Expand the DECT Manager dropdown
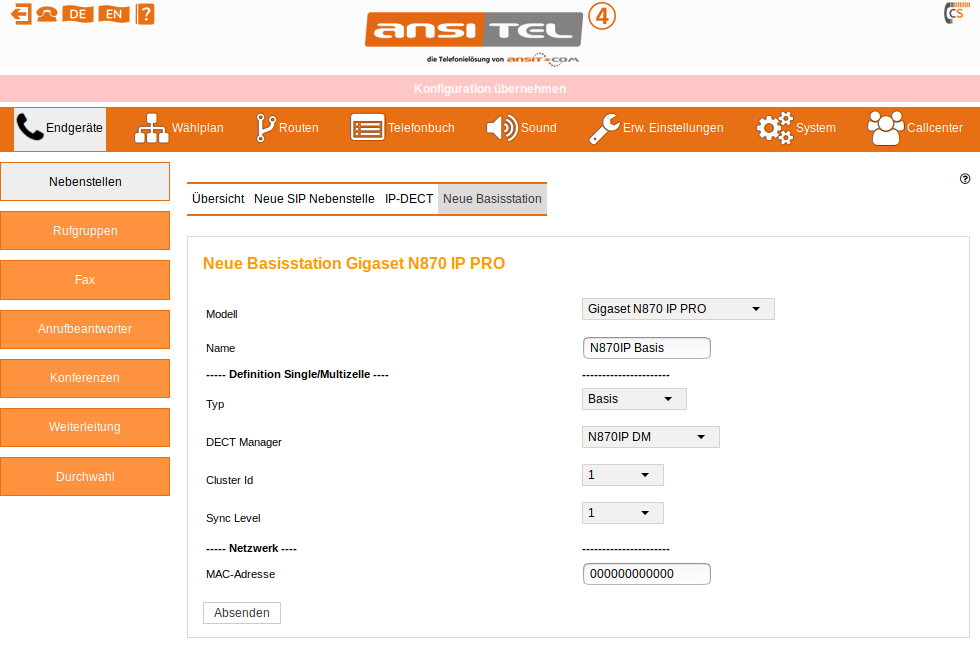980x653 pixels. tap(650, 437)
